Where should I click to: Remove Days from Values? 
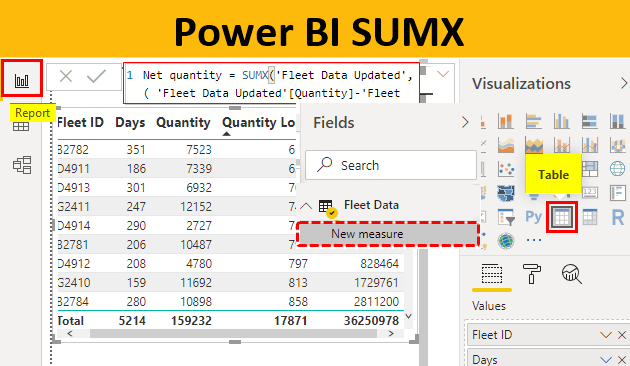click(622, 359)
